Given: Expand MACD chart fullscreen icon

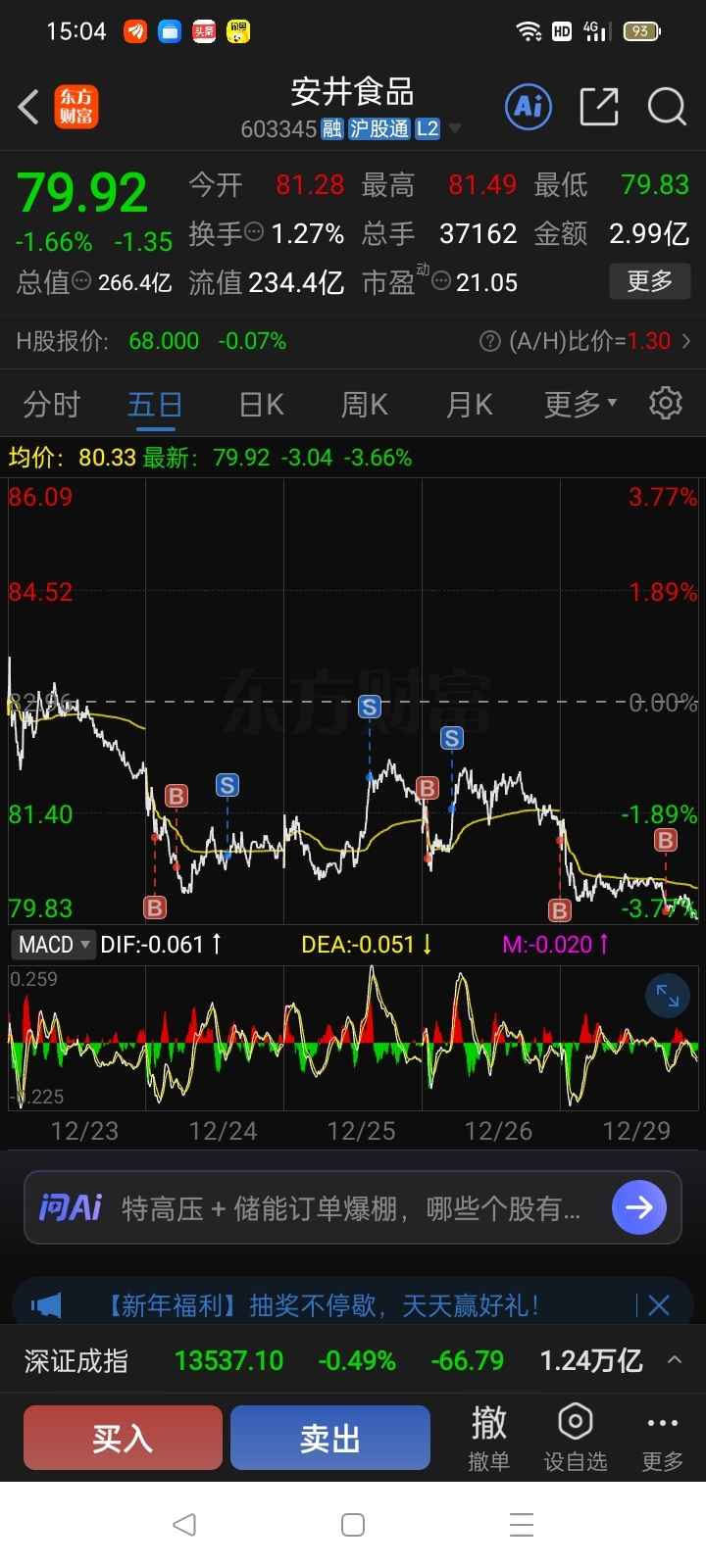Looking at the screenshot, I should pos(668,997).
